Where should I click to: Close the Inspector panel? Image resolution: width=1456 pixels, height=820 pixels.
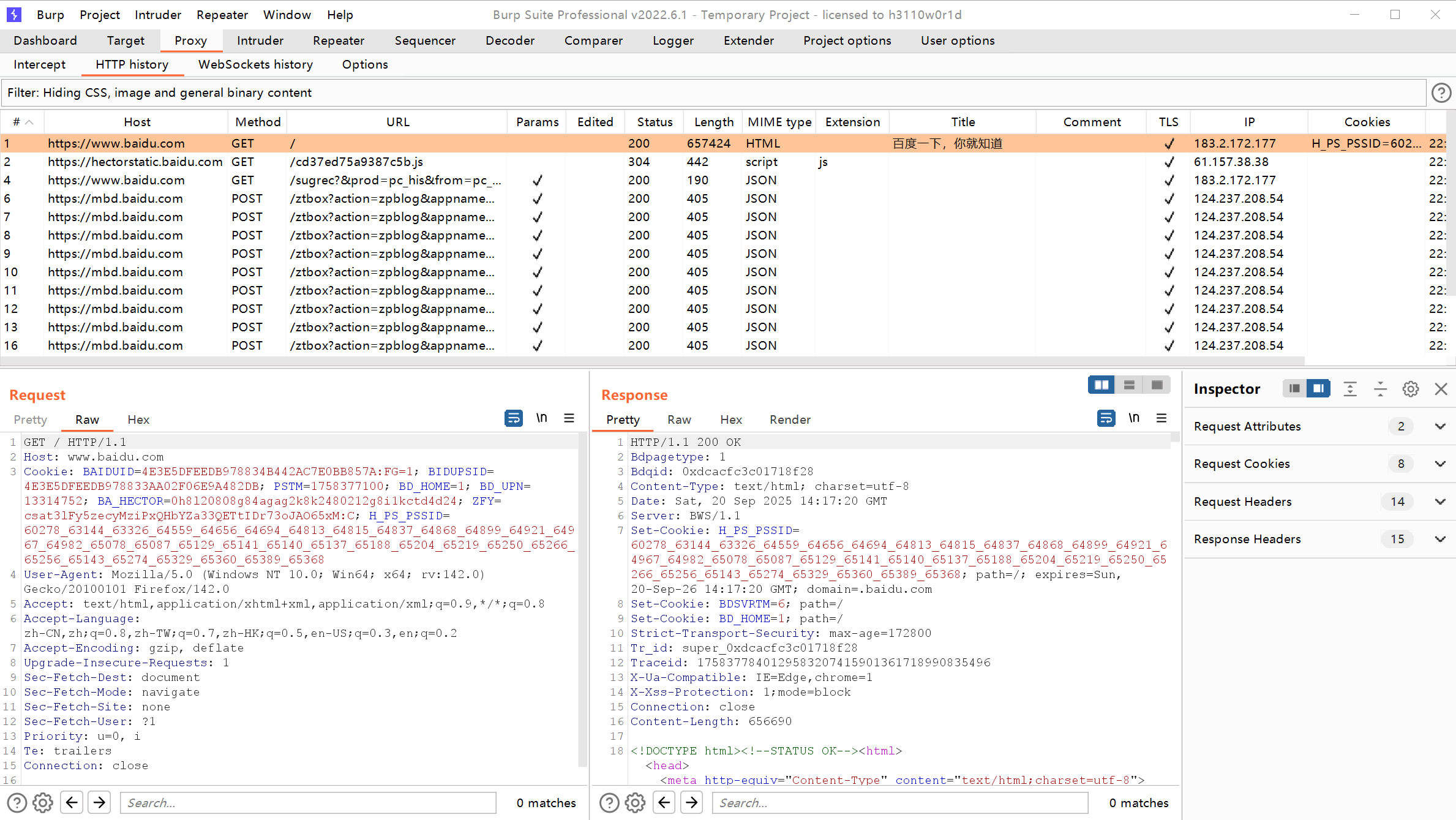(x=1441, y=389)
